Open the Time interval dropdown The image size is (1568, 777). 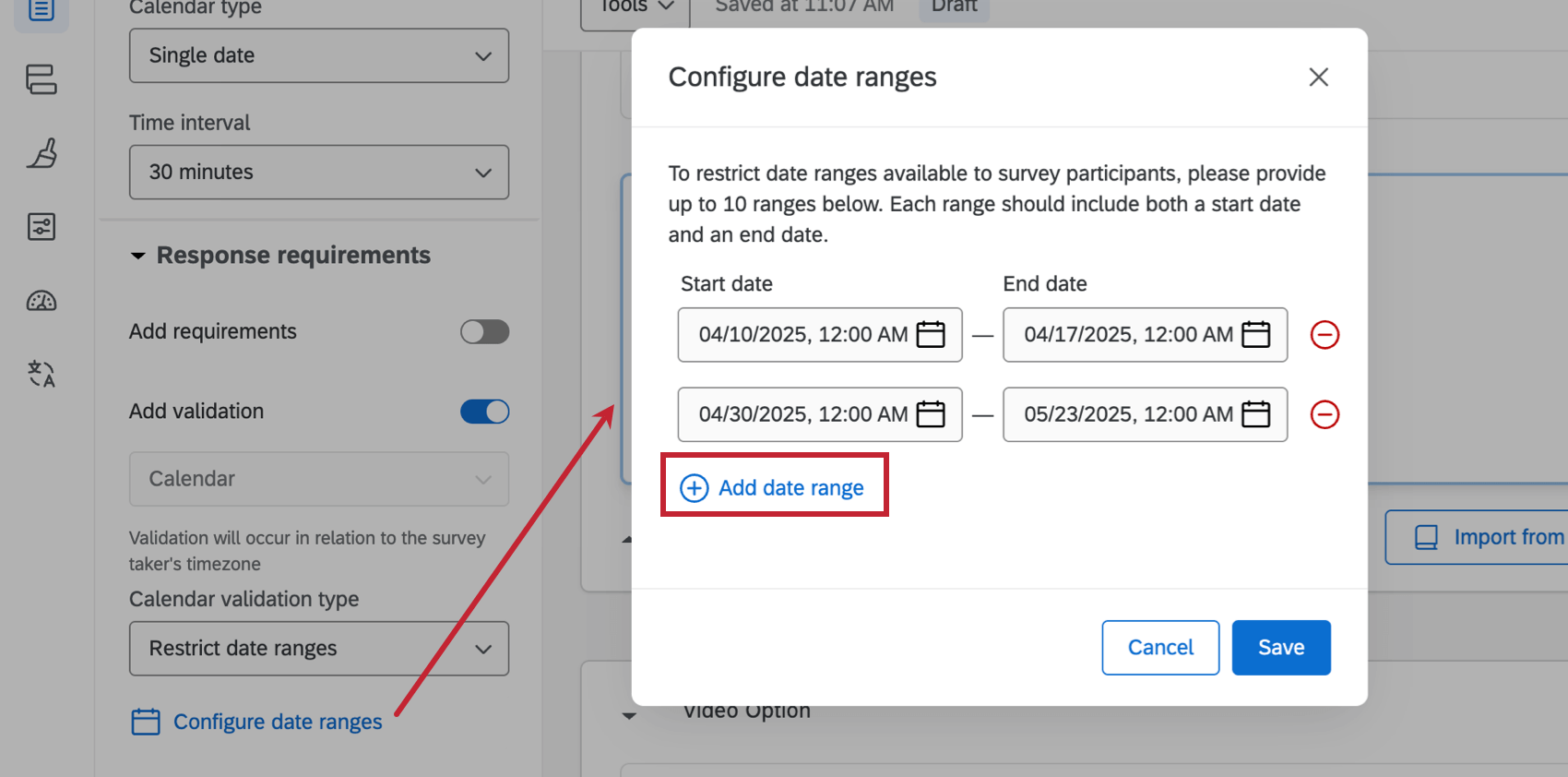coord(318,172)
